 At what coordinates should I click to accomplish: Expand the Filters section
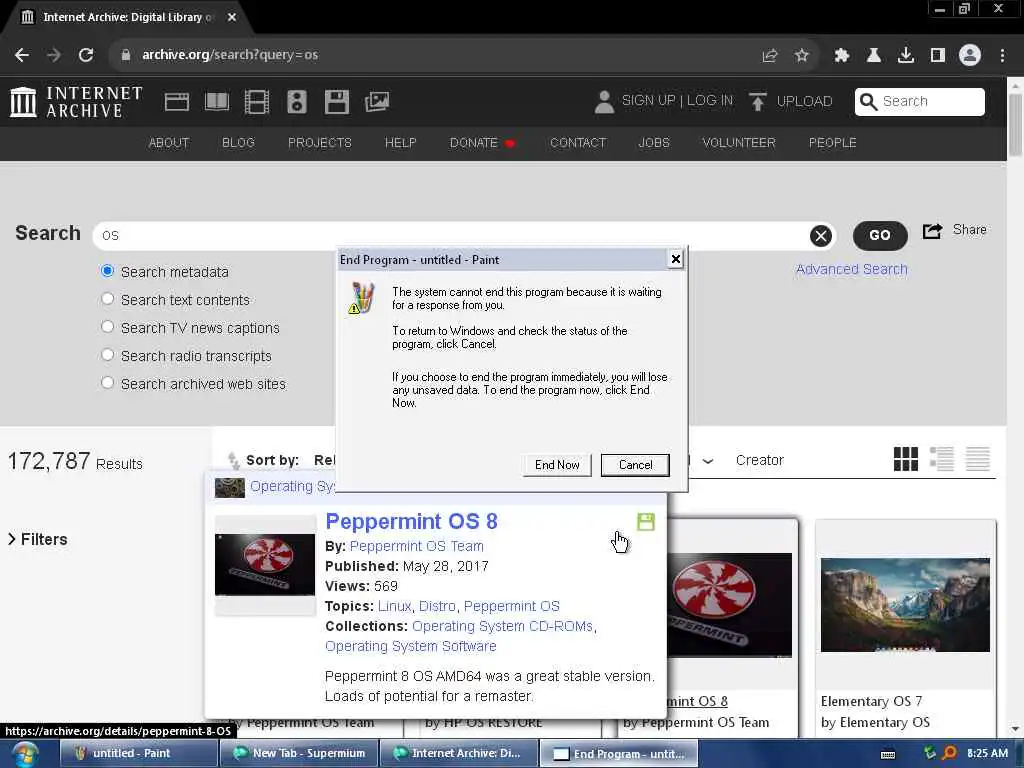tap(38, 539)
